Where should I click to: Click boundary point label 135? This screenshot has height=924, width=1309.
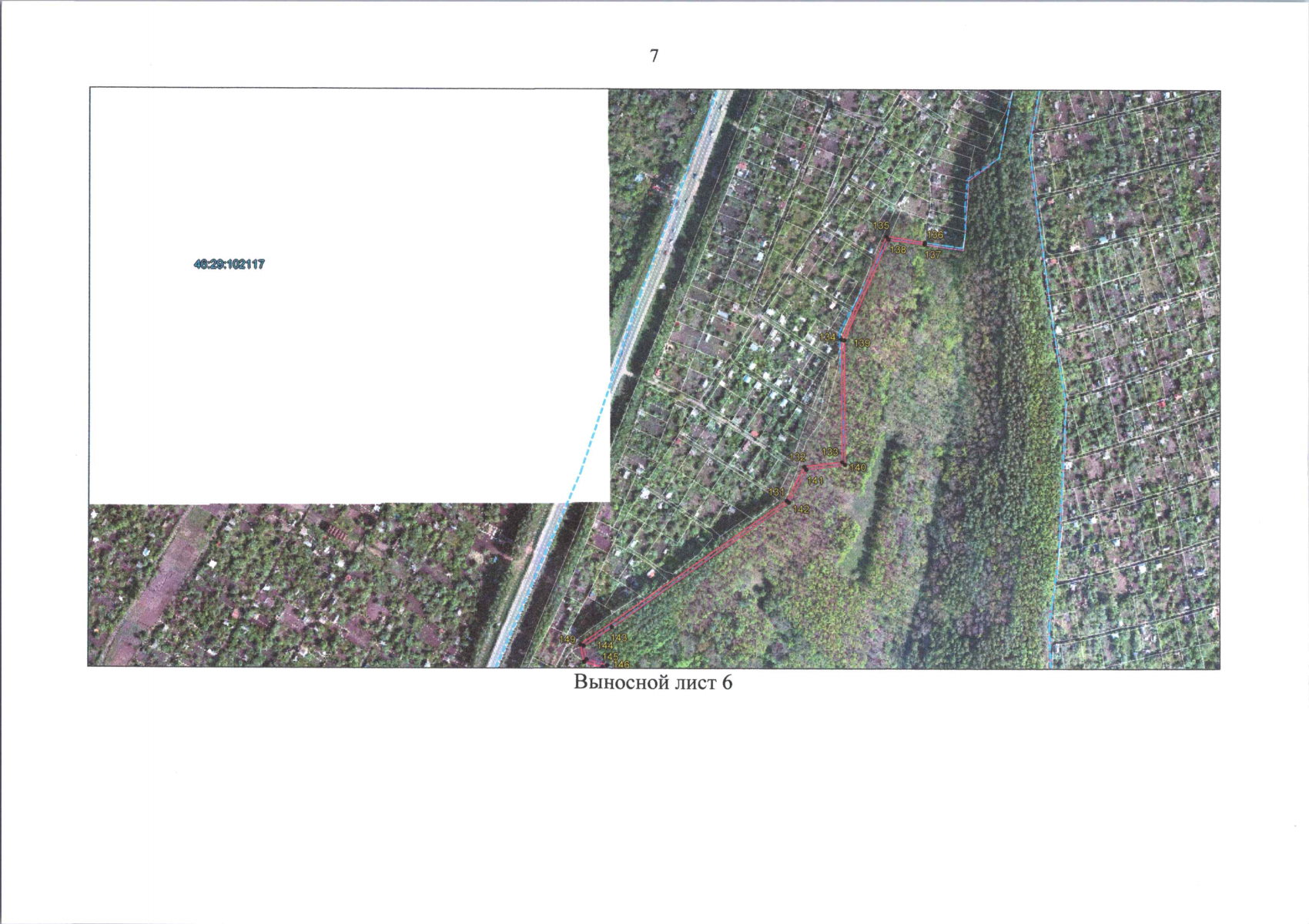coord(881,225)
